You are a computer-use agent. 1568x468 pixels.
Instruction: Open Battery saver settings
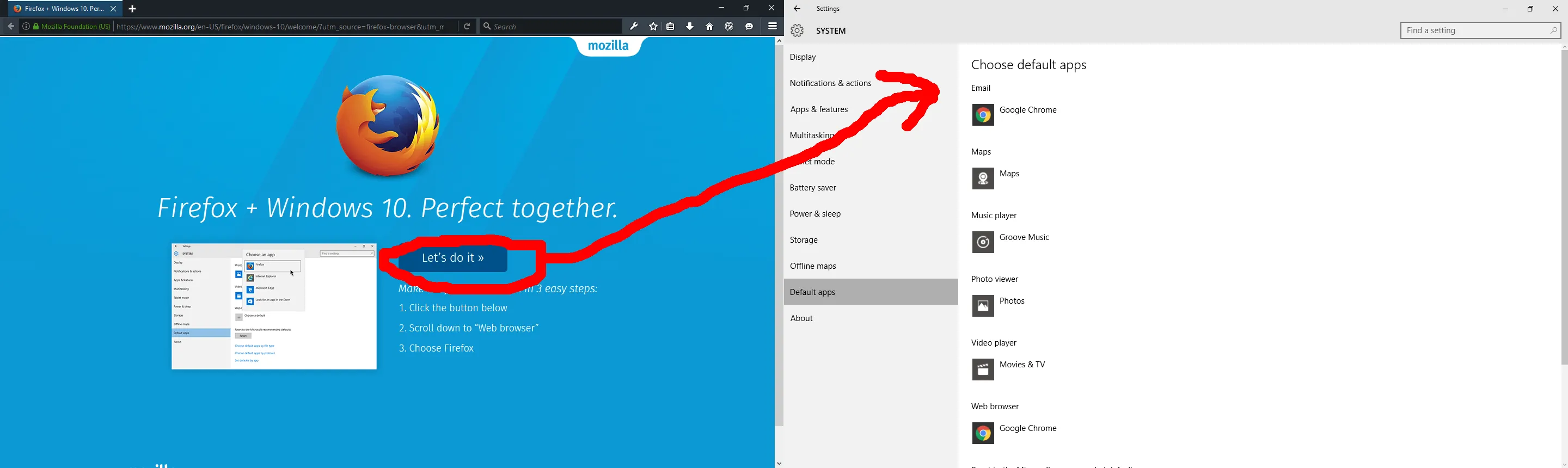coord(871,188)
